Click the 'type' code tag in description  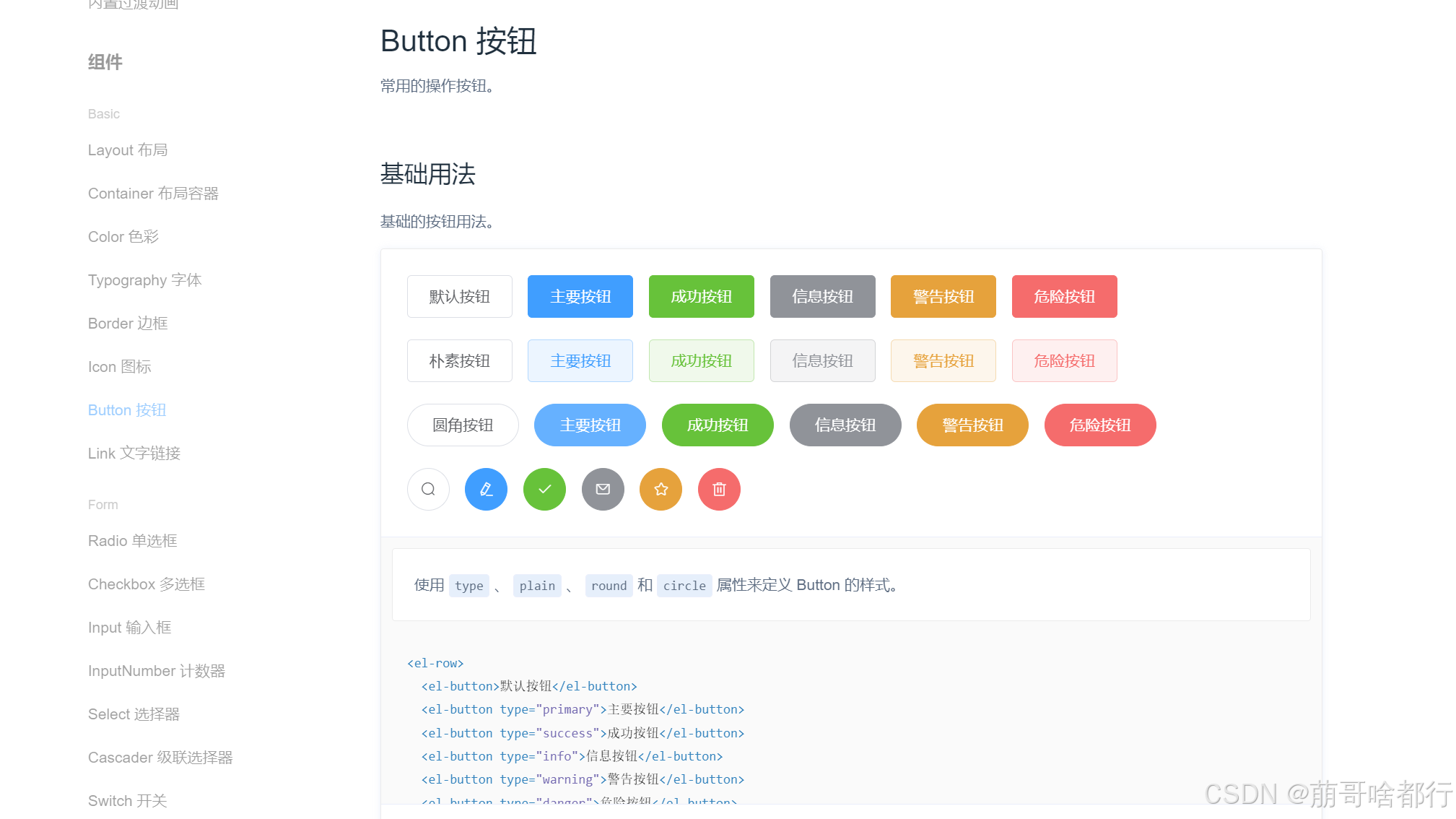(x=469, y=586)
